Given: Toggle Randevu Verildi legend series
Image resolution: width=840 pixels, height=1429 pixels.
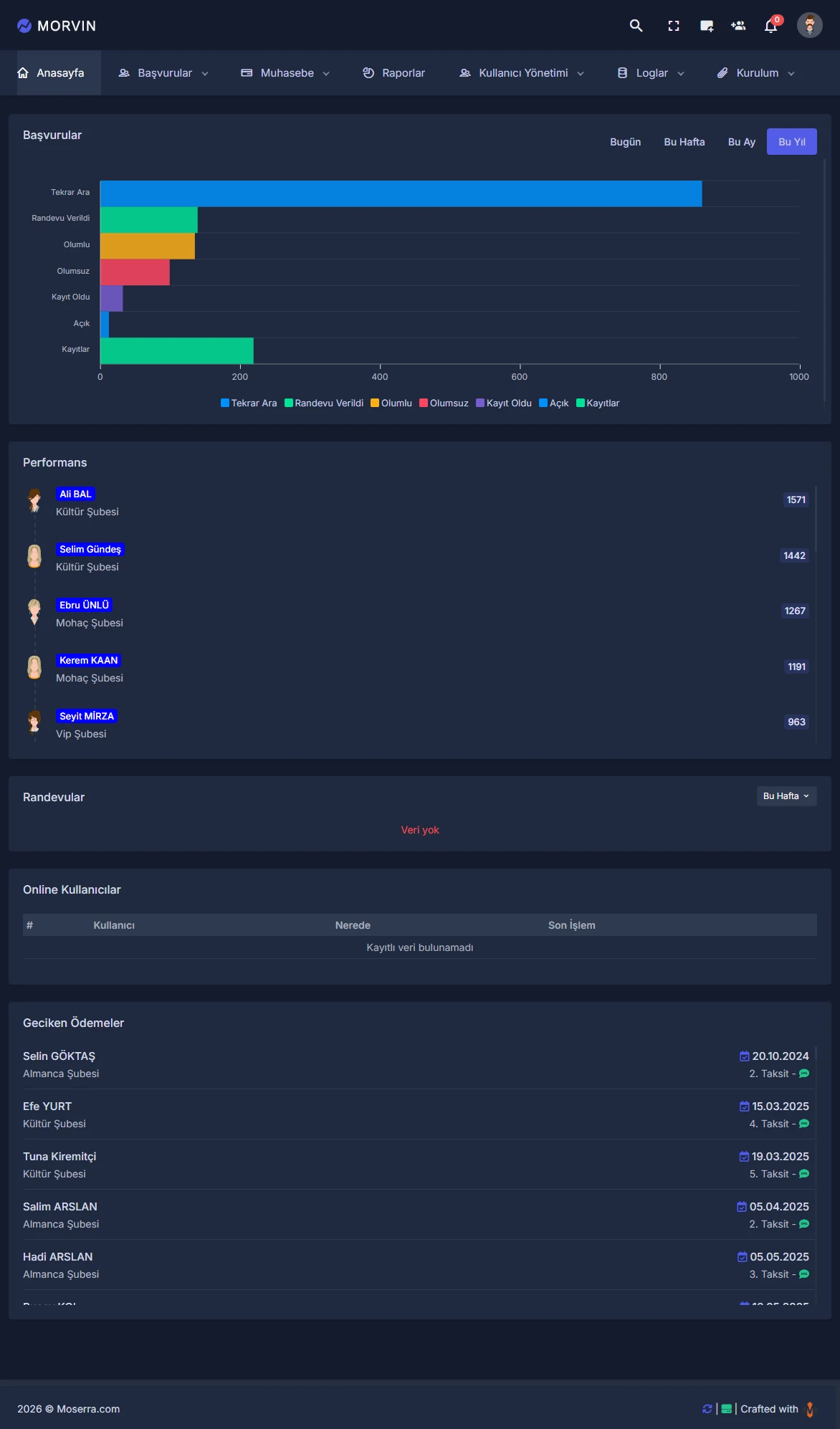Looking at the screenshot, I should point(324,403).
